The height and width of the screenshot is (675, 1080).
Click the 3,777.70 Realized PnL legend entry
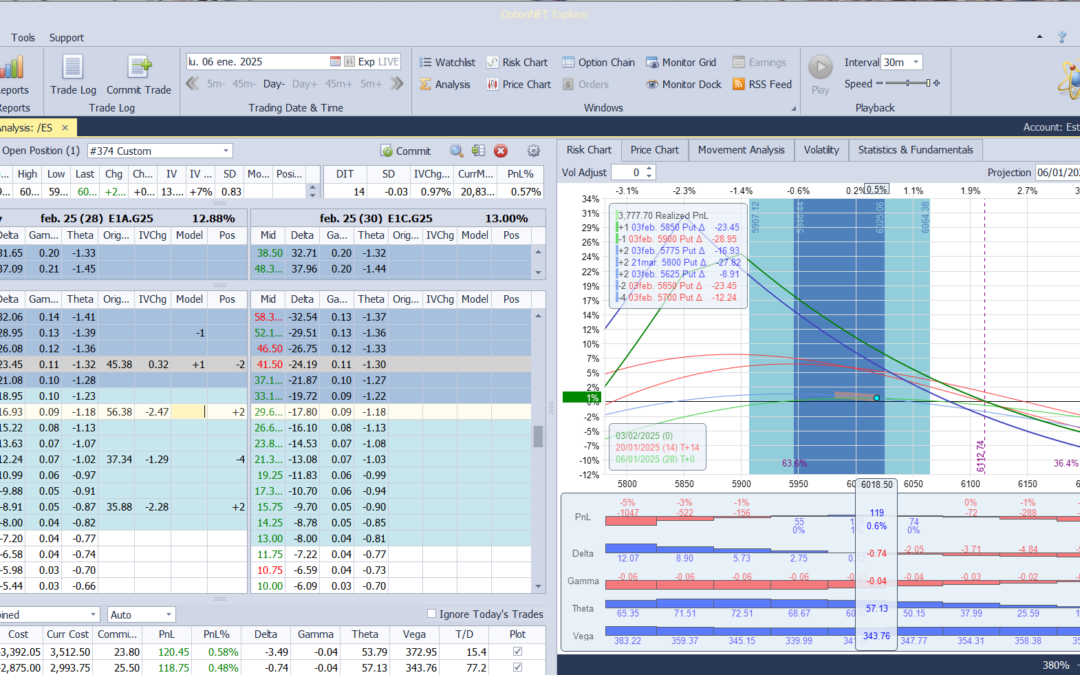click(x=663, y=216)
